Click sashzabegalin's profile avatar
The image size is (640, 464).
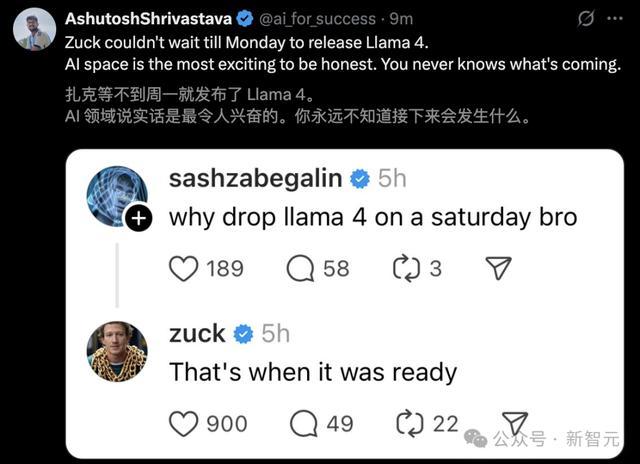tap(116, 195)
